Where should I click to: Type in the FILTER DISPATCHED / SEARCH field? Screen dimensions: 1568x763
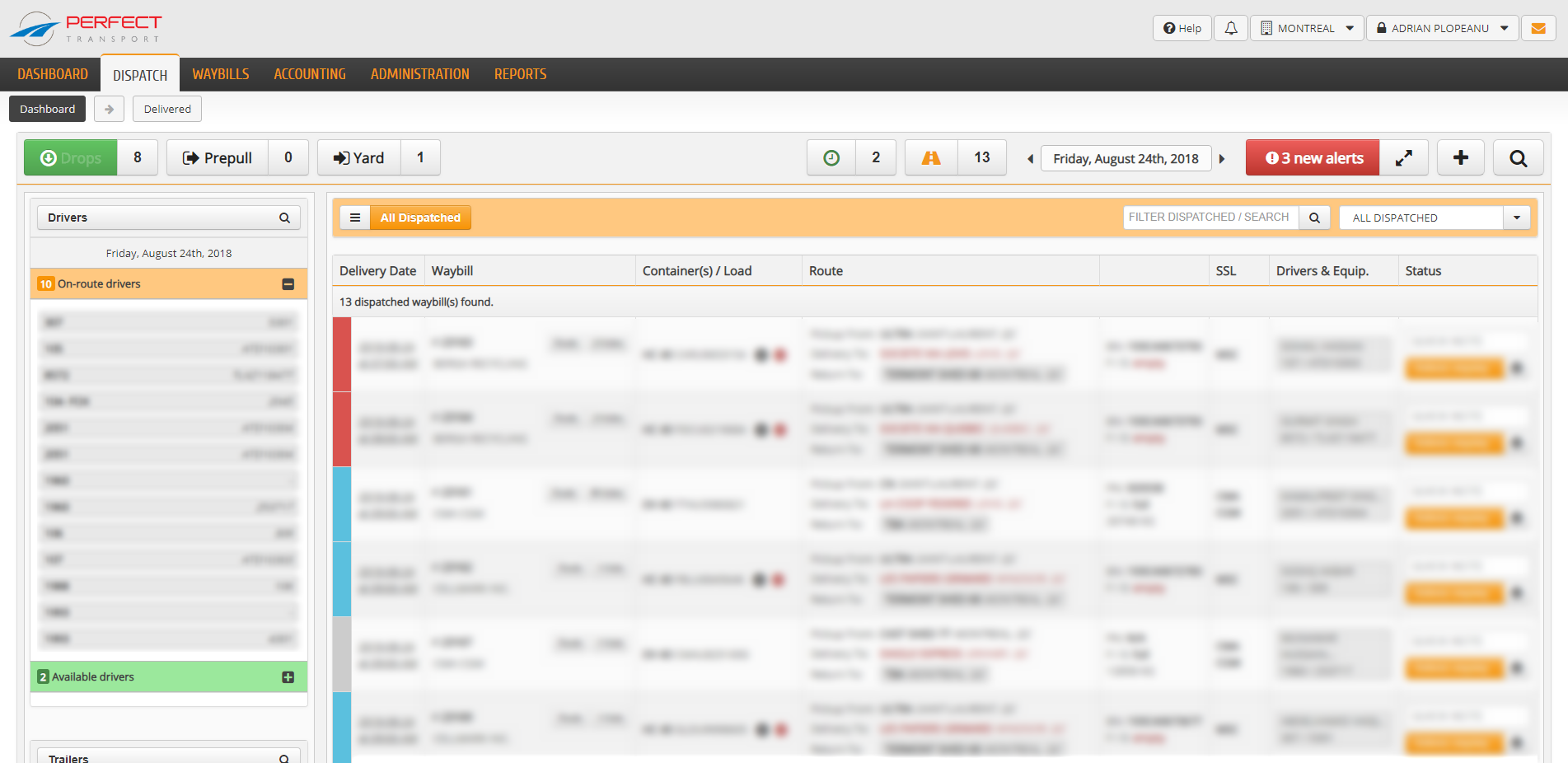1210,217
